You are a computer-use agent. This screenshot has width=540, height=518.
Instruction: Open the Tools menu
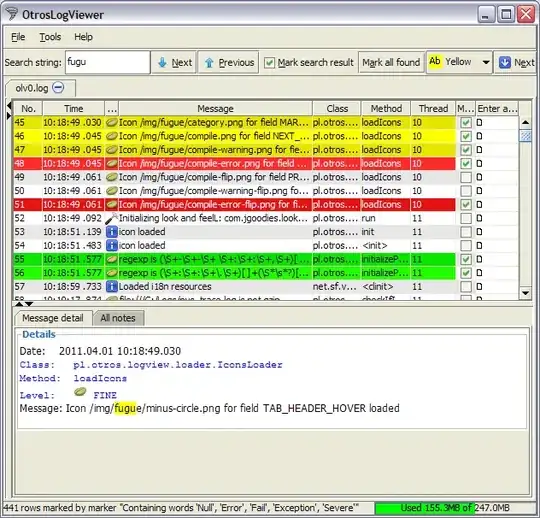[x=50, y=37]
